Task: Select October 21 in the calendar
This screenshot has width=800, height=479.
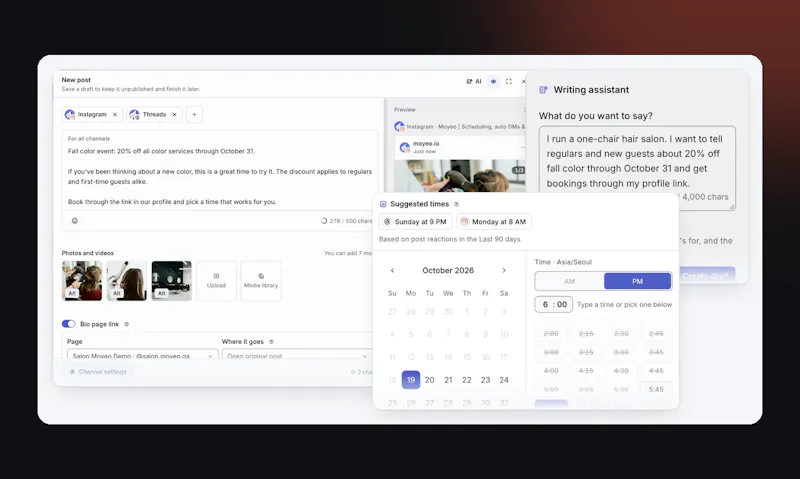Action: point(448,380)
